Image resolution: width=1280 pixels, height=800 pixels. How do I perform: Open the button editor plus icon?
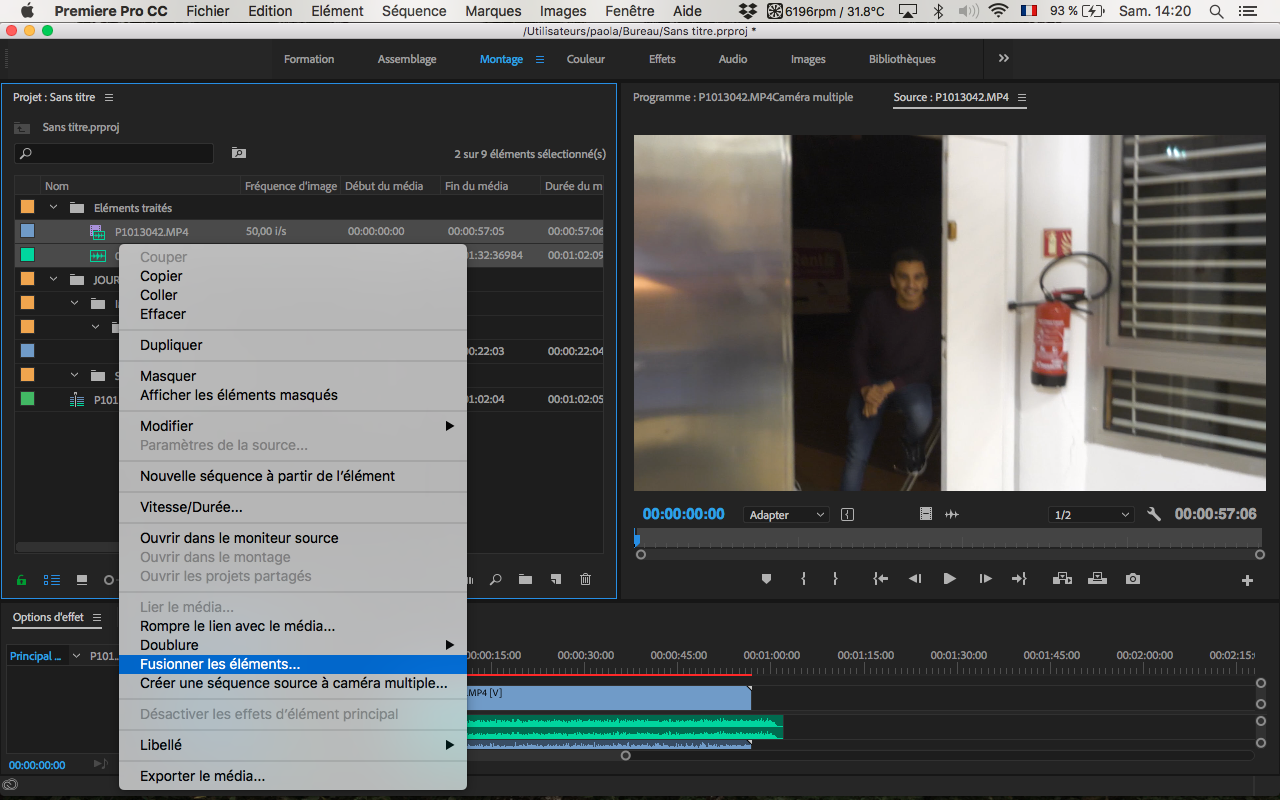[x=1247, y=580]
